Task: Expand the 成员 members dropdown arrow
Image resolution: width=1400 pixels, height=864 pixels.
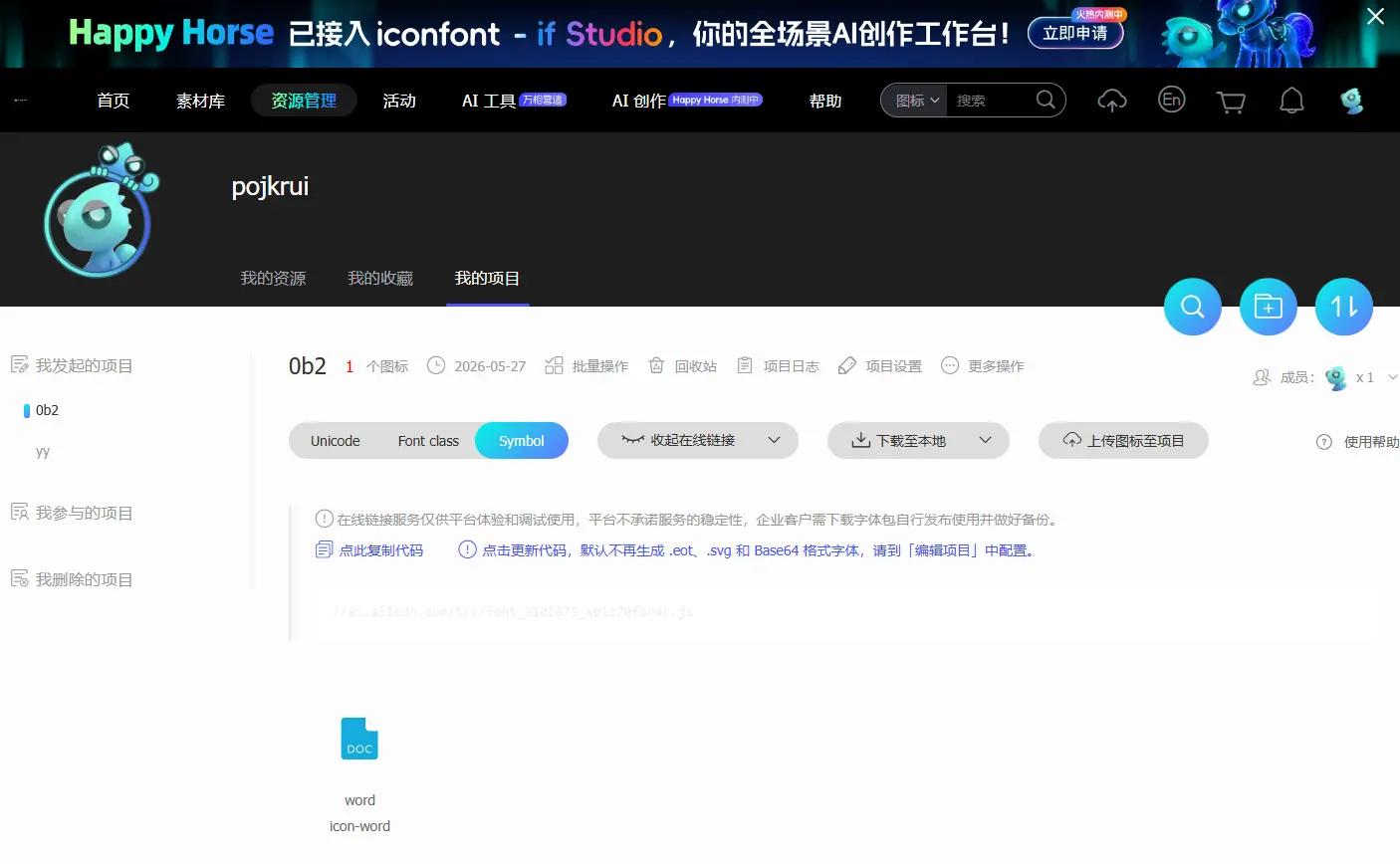Action: point(1392,377)
